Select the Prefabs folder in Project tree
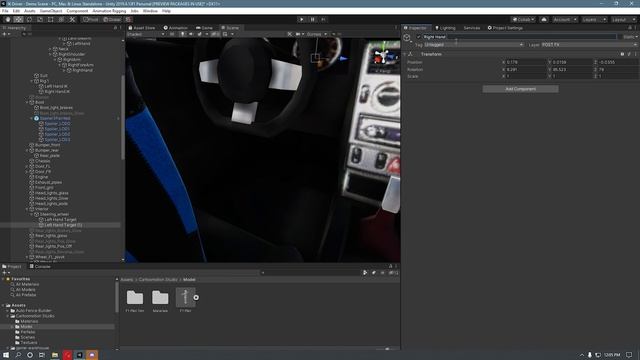640x360 pixels. tap(28, 332)
